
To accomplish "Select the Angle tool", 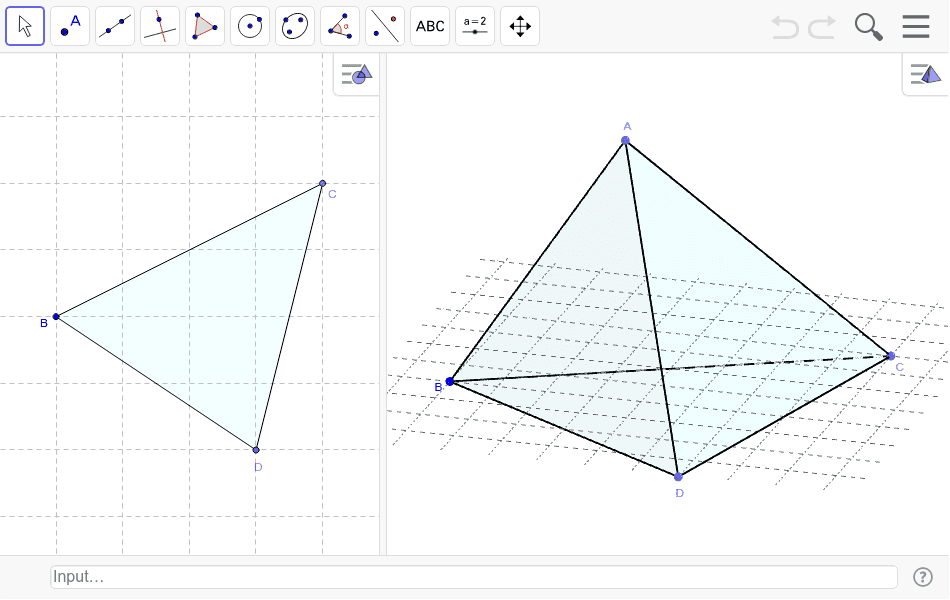I will click(x=340, y=26).
